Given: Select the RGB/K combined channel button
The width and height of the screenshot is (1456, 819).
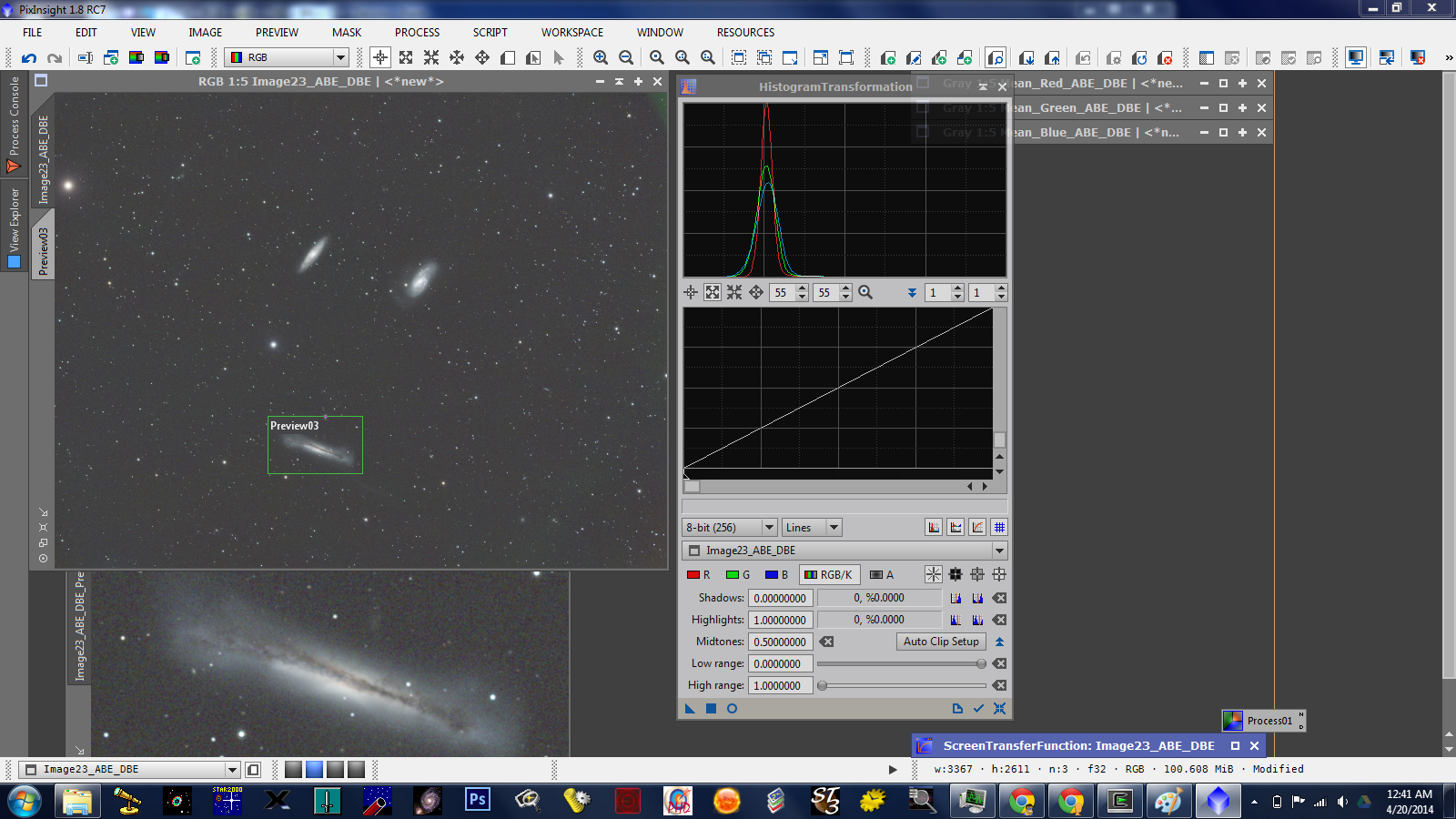Looking at the screenshot, I should [x=829, y=574].
